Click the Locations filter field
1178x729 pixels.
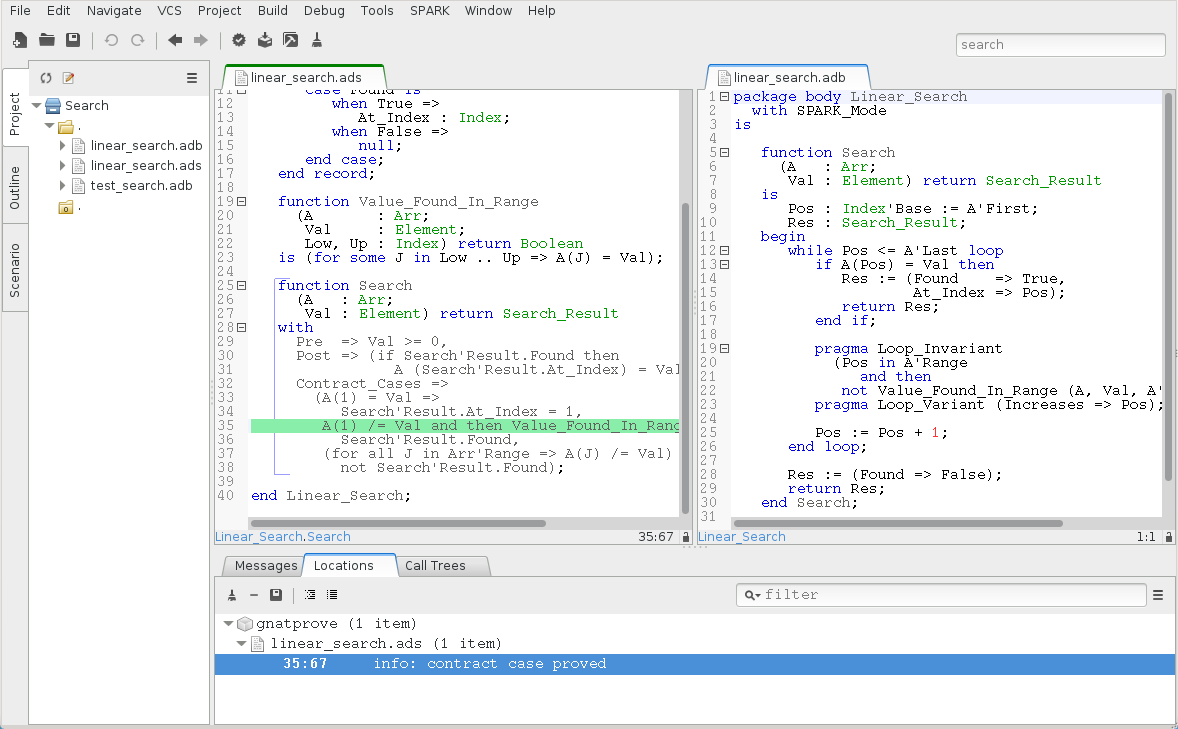pyautogui.click(x=941, y=595)
